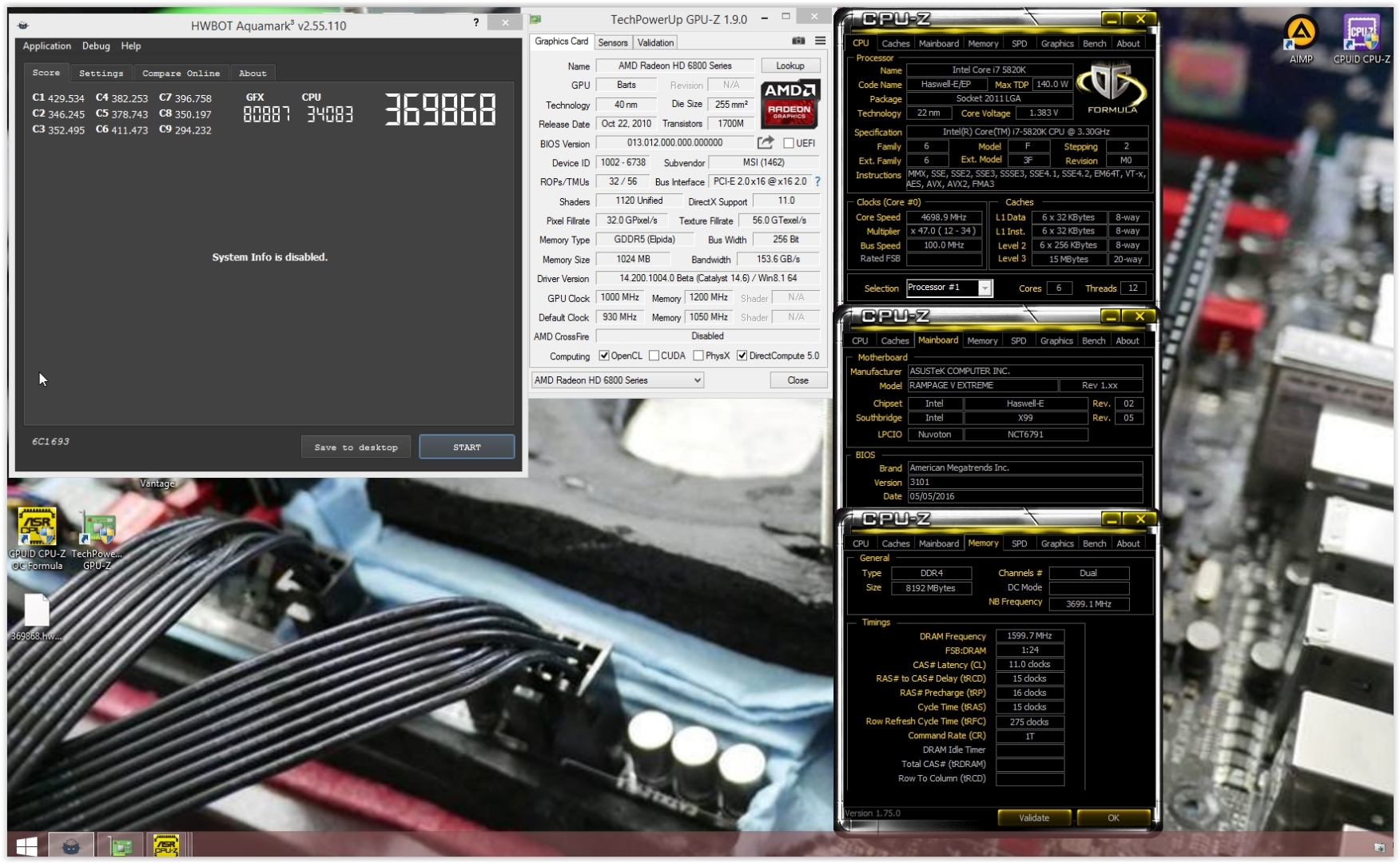Click the GPU-Z title bar app icon
This screenshot has width=1400, height=863.
pos(535,18)
